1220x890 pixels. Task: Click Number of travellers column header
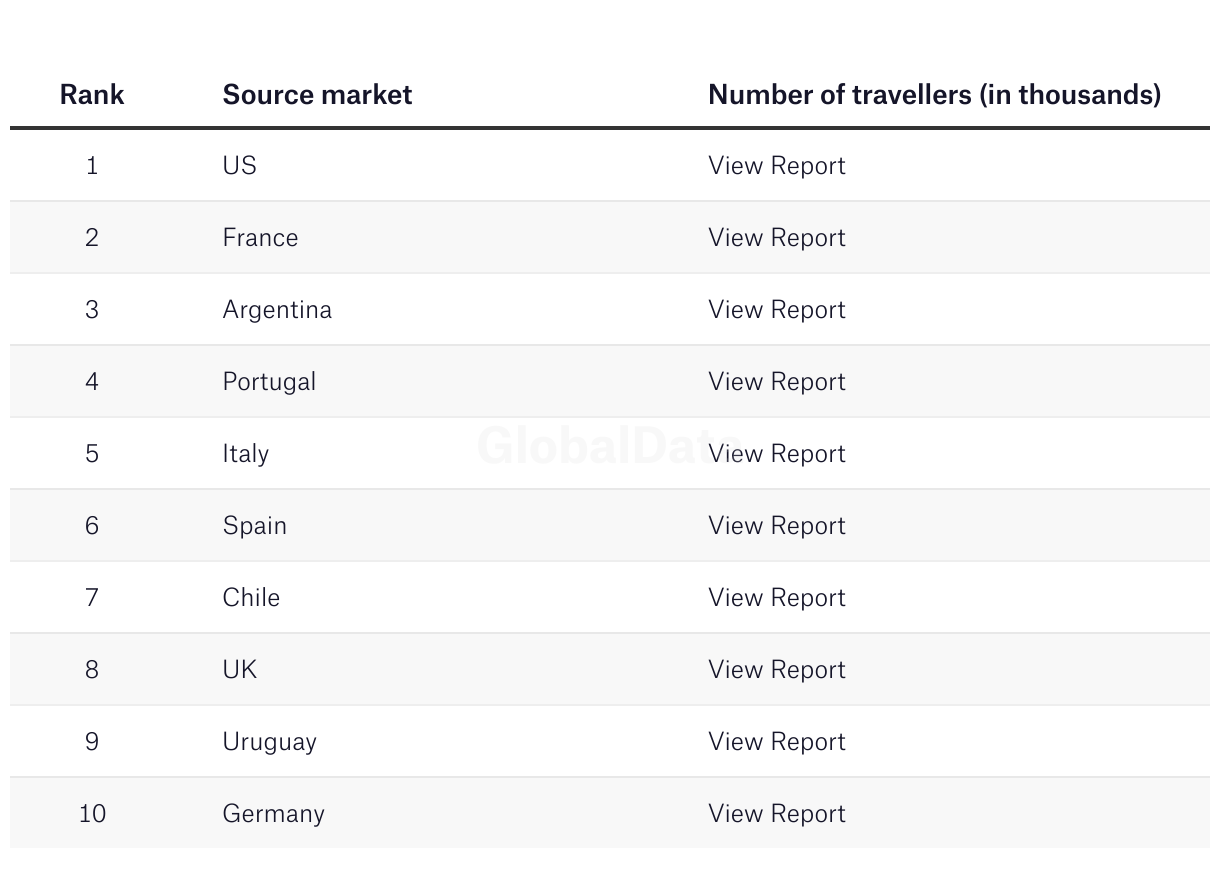click(x=934, y=94)
